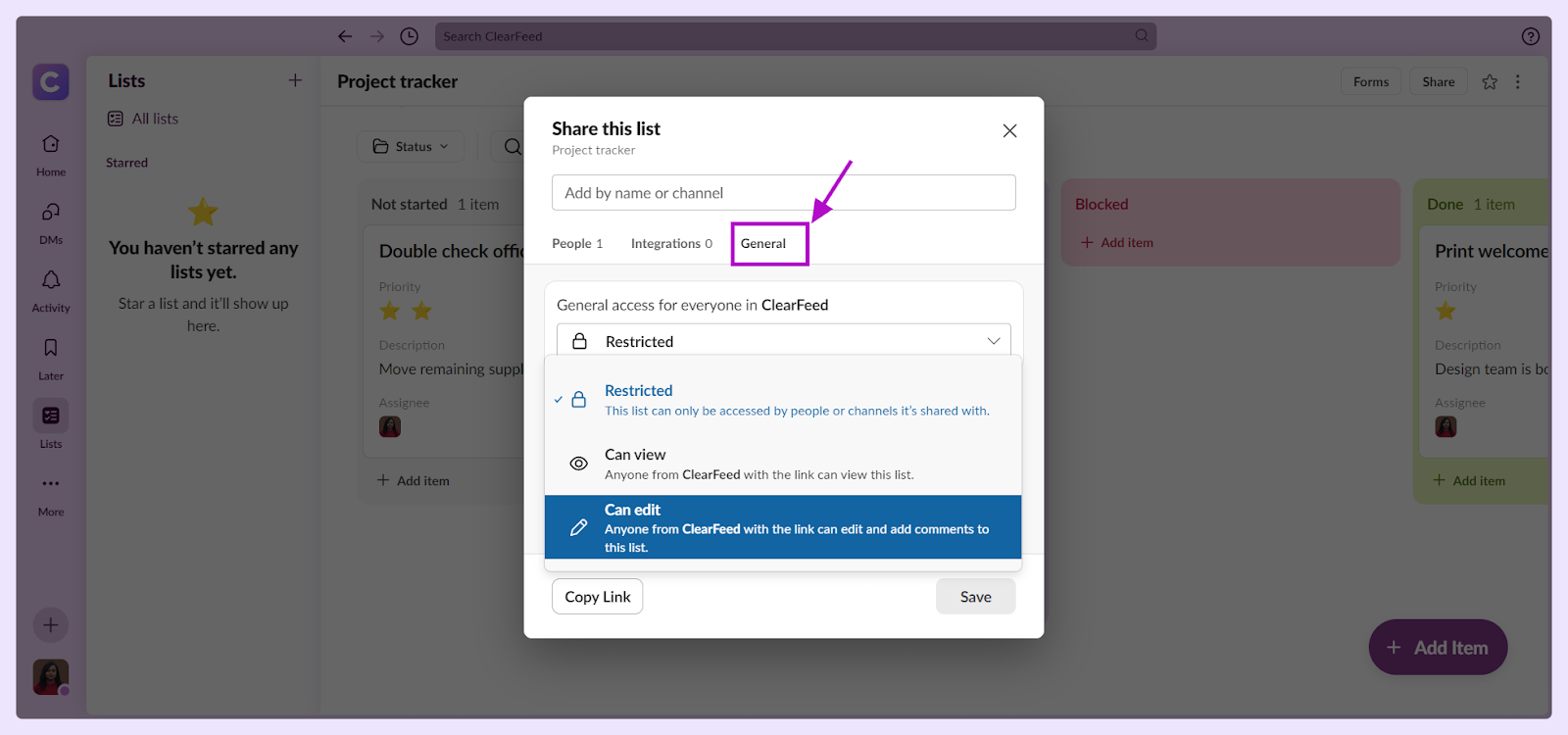Add item under Not started column
The image size is (1568, 735).
[414, 481]
